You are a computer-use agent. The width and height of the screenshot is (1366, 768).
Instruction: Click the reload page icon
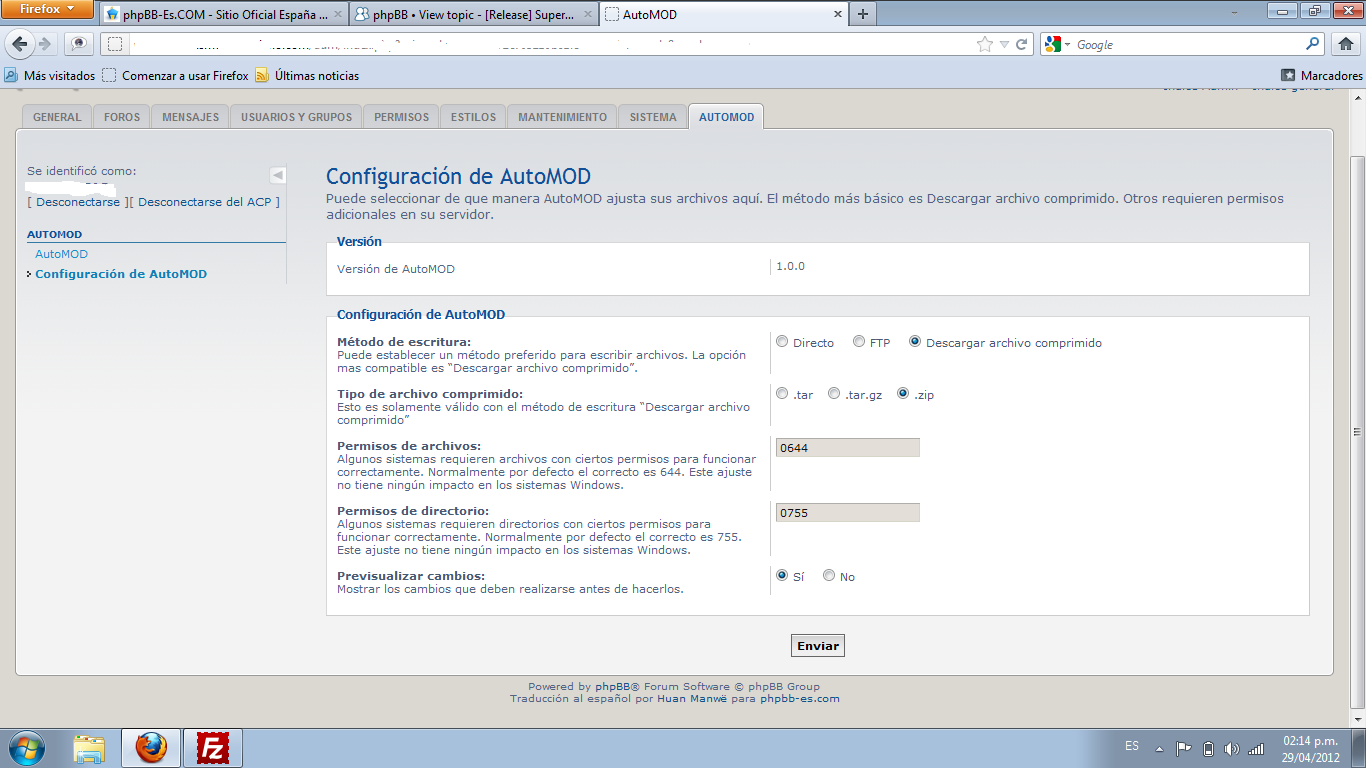click(1021, 44)
